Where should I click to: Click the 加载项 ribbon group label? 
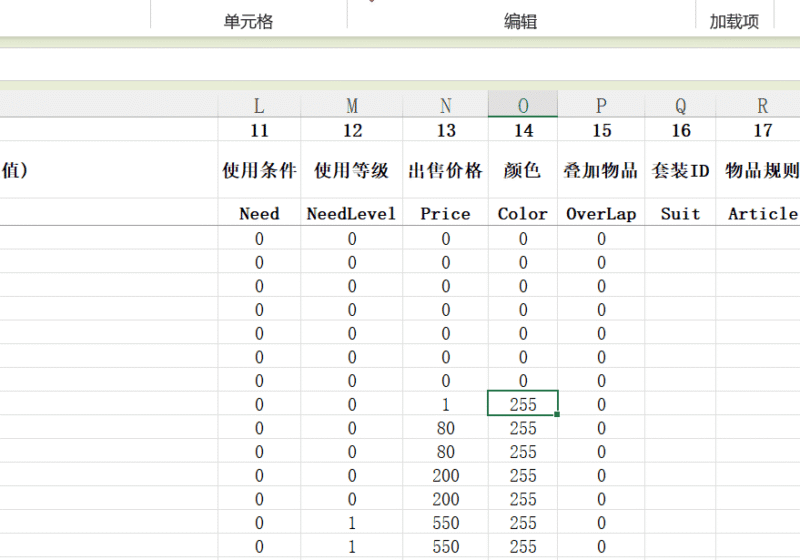coord(734,21)
